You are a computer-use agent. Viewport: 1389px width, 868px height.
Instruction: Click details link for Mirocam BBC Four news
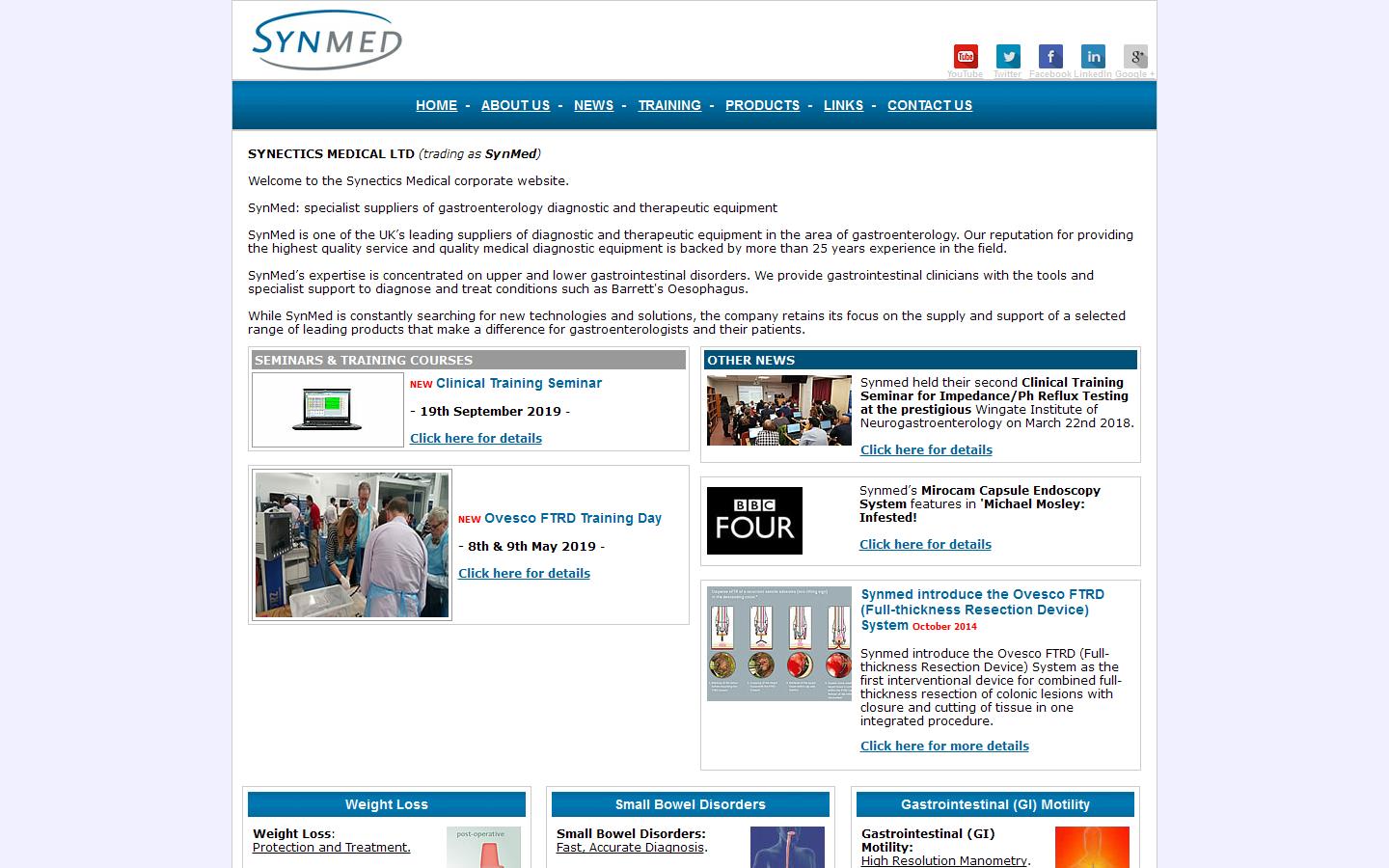(x=925, y=544)
